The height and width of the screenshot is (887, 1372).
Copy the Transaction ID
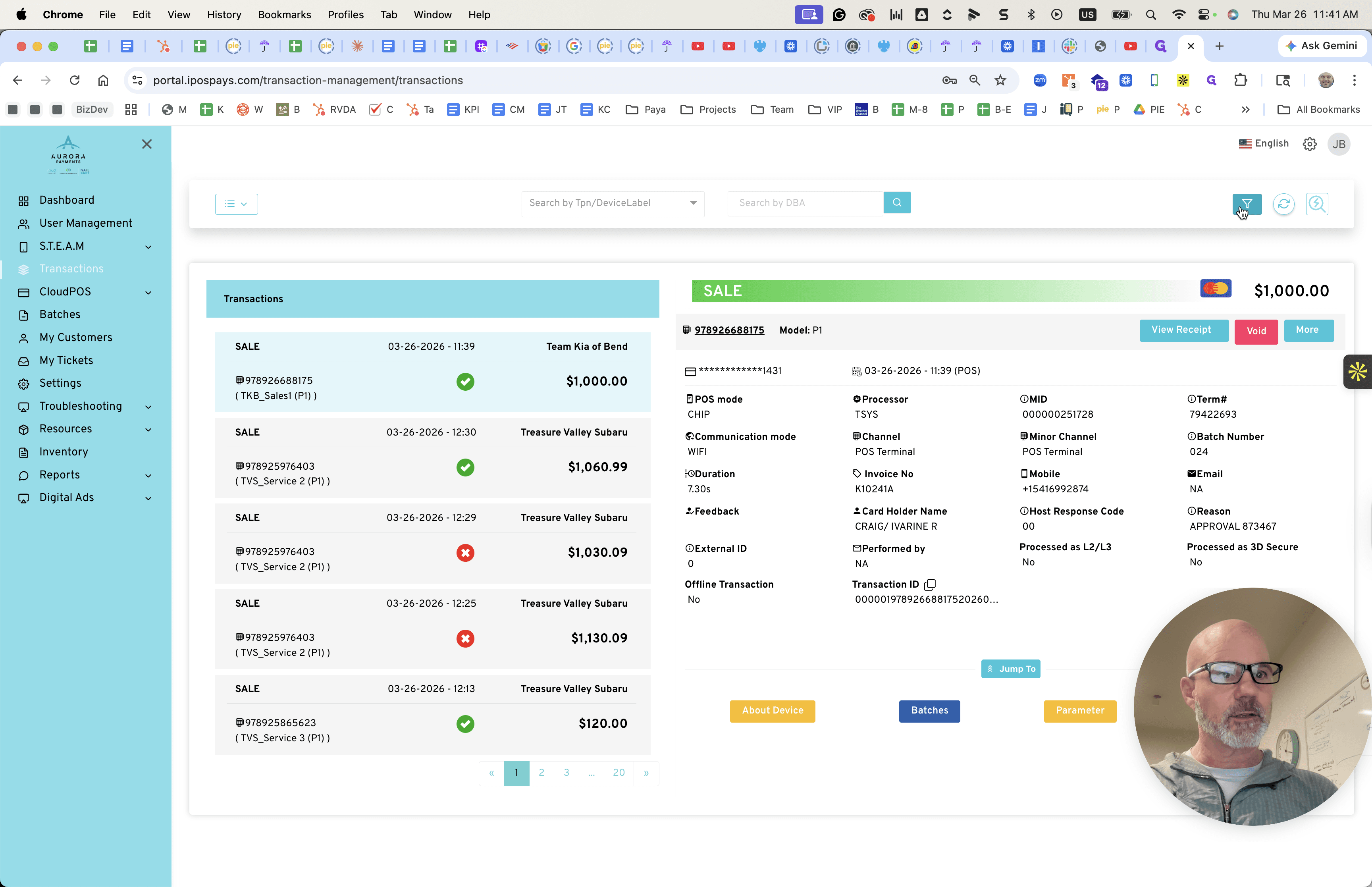[930, 584]
